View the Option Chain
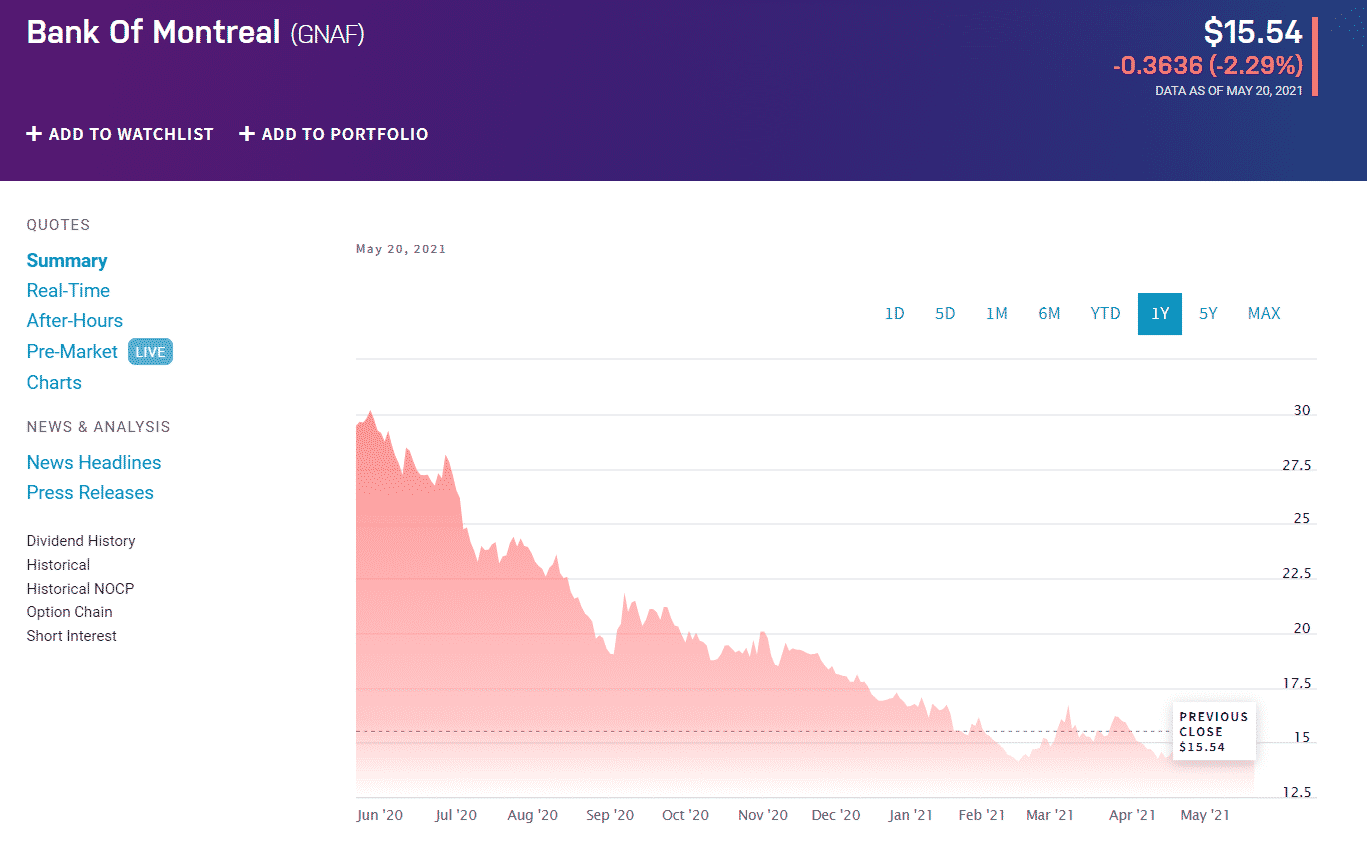The height and width of the screenshot is (867, 1367). (x=70, y=612)
